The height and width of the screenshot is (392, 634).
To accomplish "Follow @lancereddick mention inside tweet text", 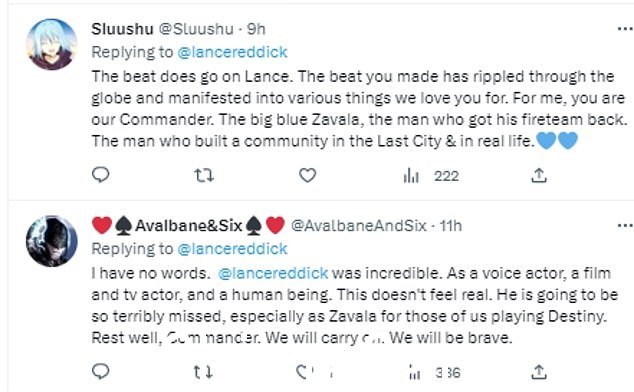I will point(273,273).
